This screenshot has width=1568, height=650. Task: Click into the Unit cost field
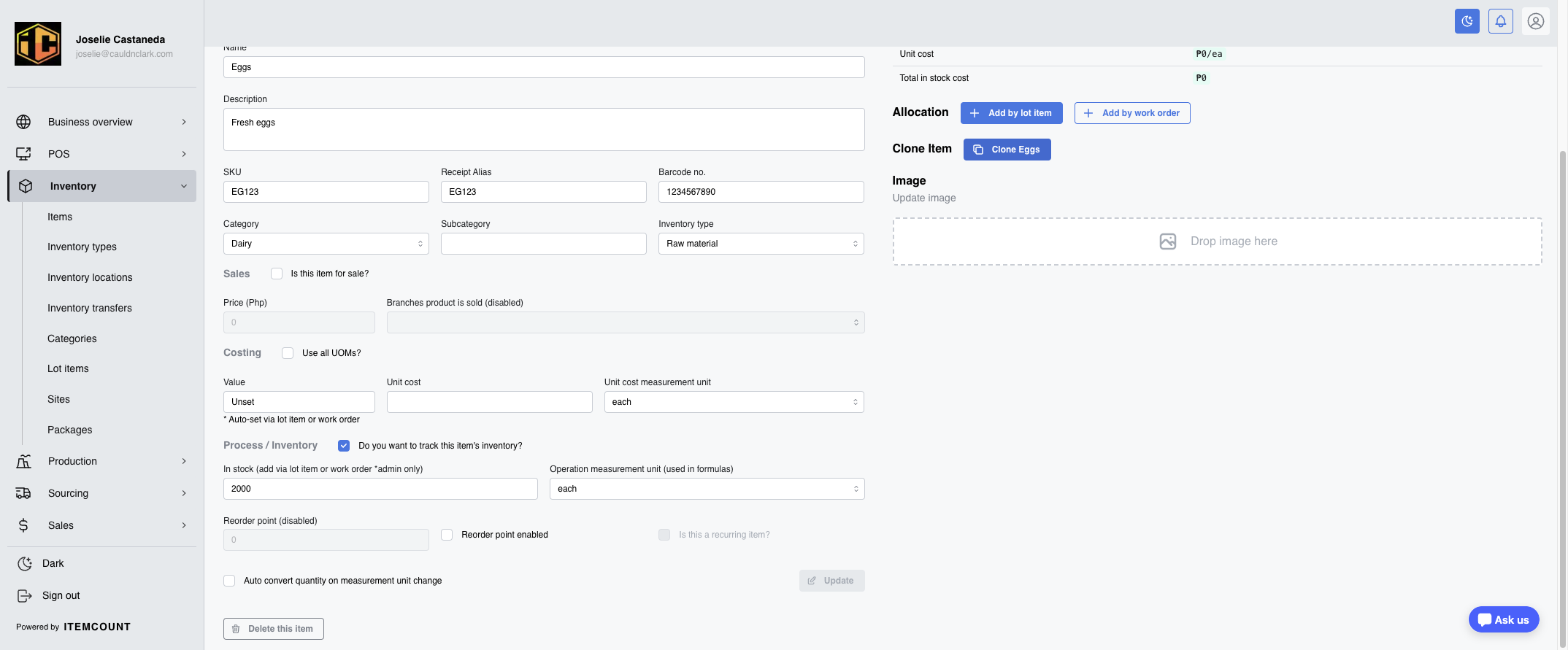(x=490, y=402)
